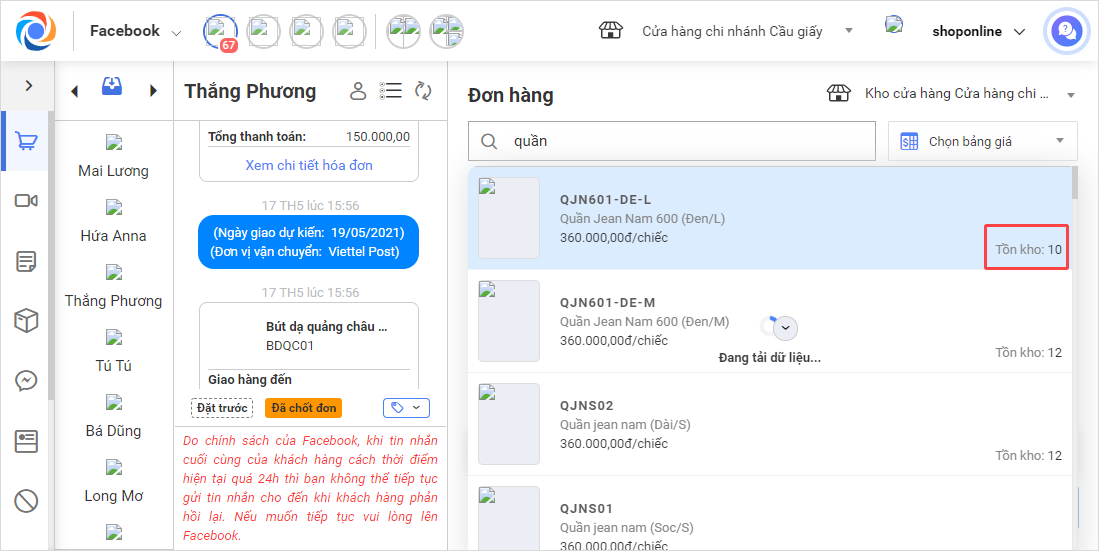Open the package box sidebar icon

pos(26,321)
